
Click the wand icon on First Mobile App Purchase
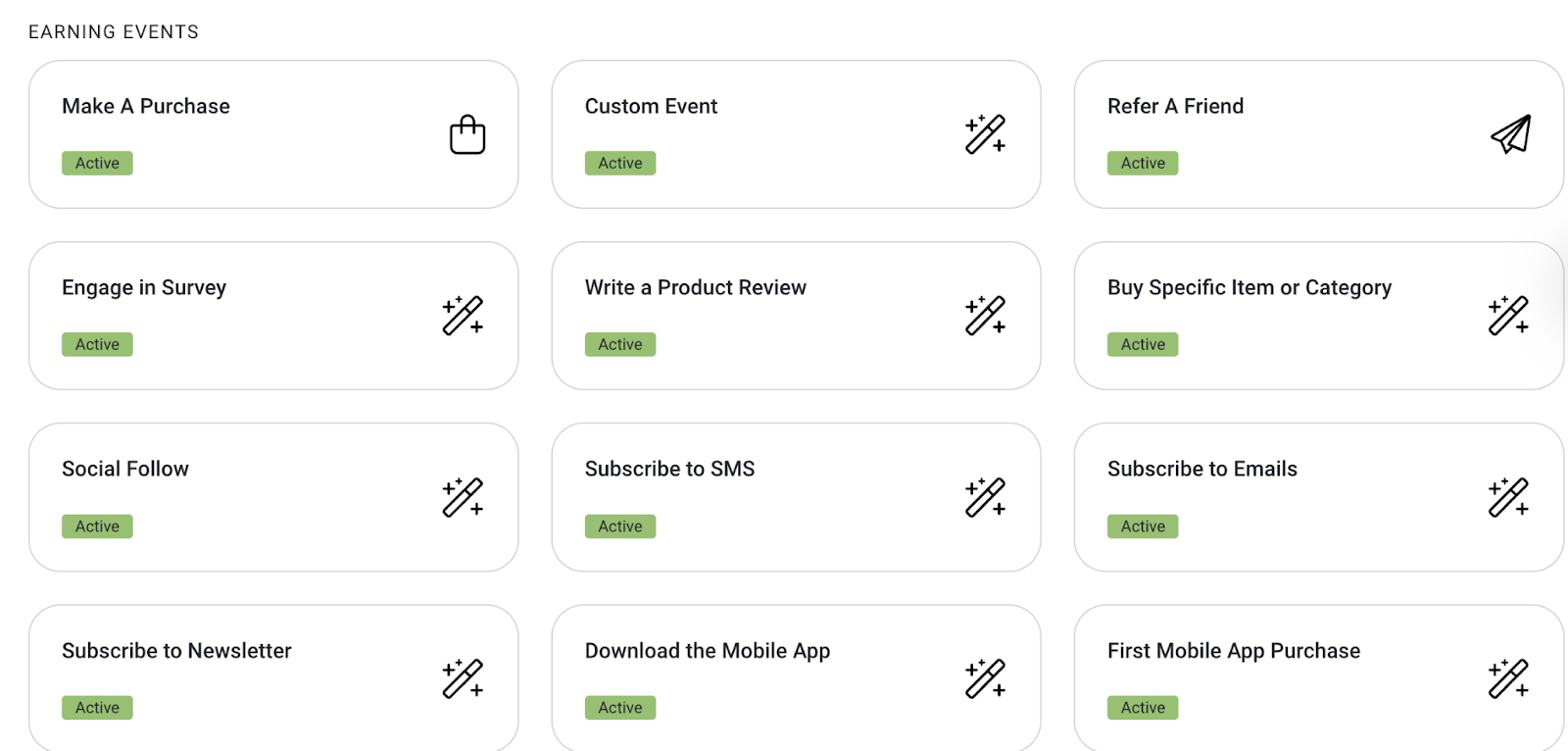pyautogui.click(x=1508, y=678)
